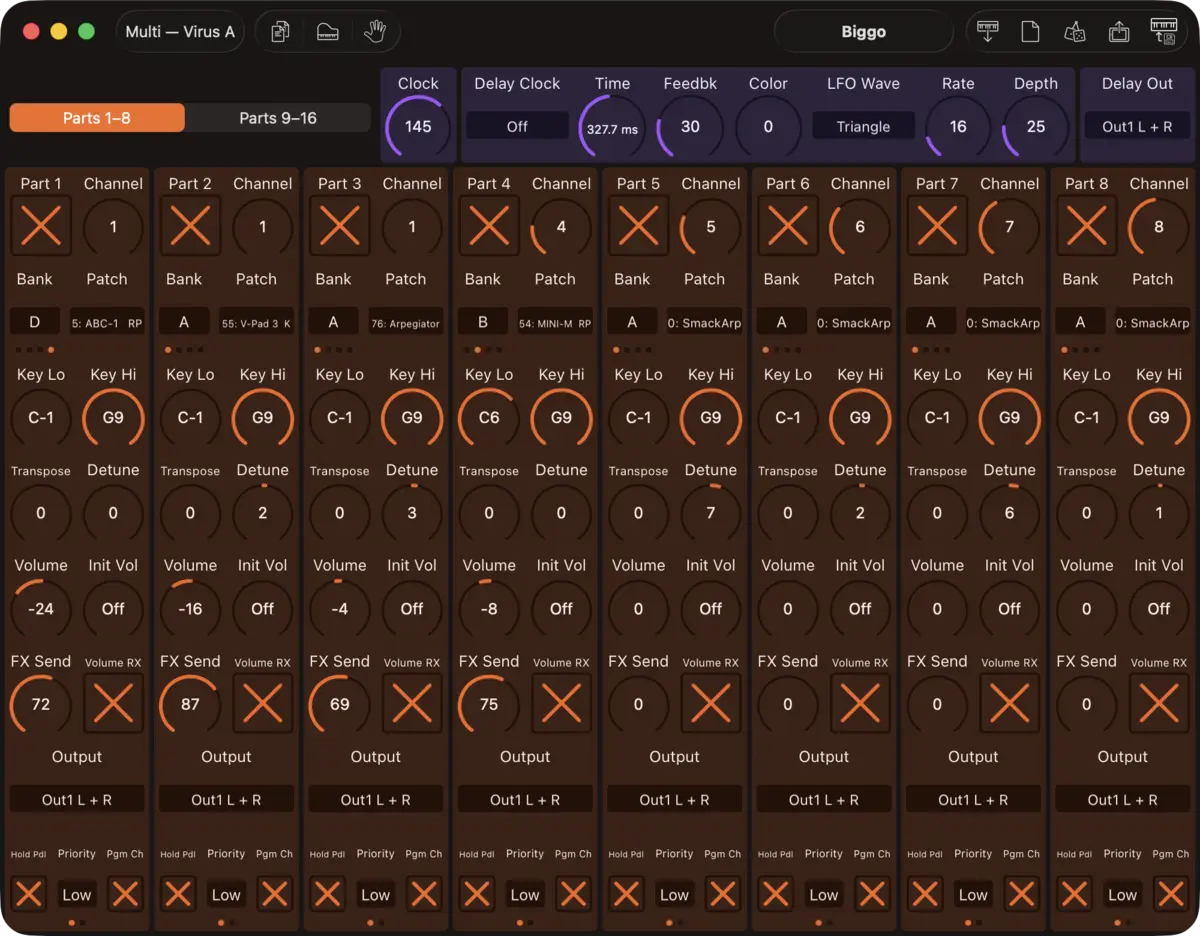The image size is (1200, 936).
Task: Click the Biggo preset name button
Action: (863, 32)
